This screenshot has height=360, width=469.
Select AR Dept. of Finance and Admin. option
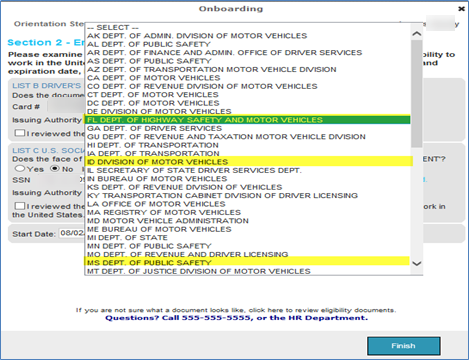[x=248, y=53]
